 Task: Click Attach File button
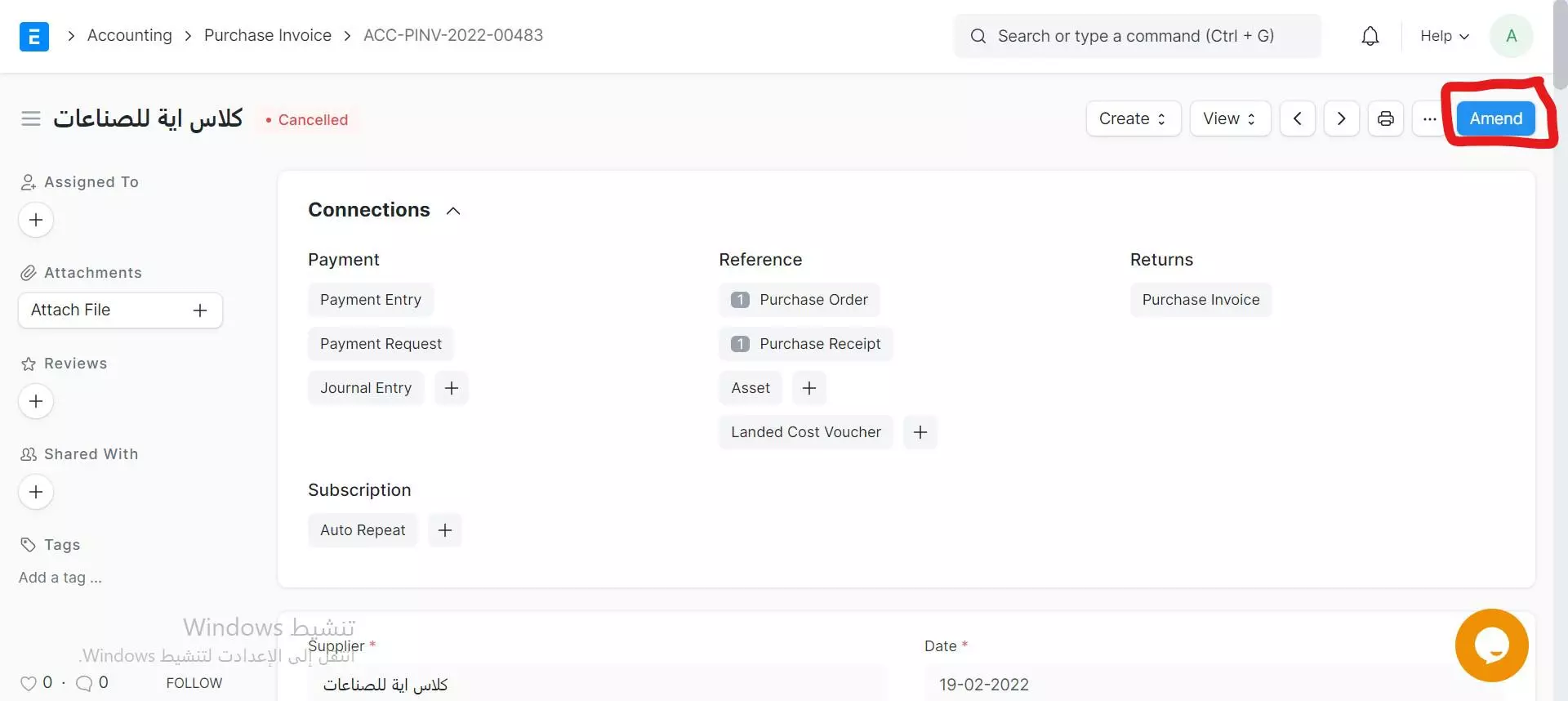(x=120, y=310)
